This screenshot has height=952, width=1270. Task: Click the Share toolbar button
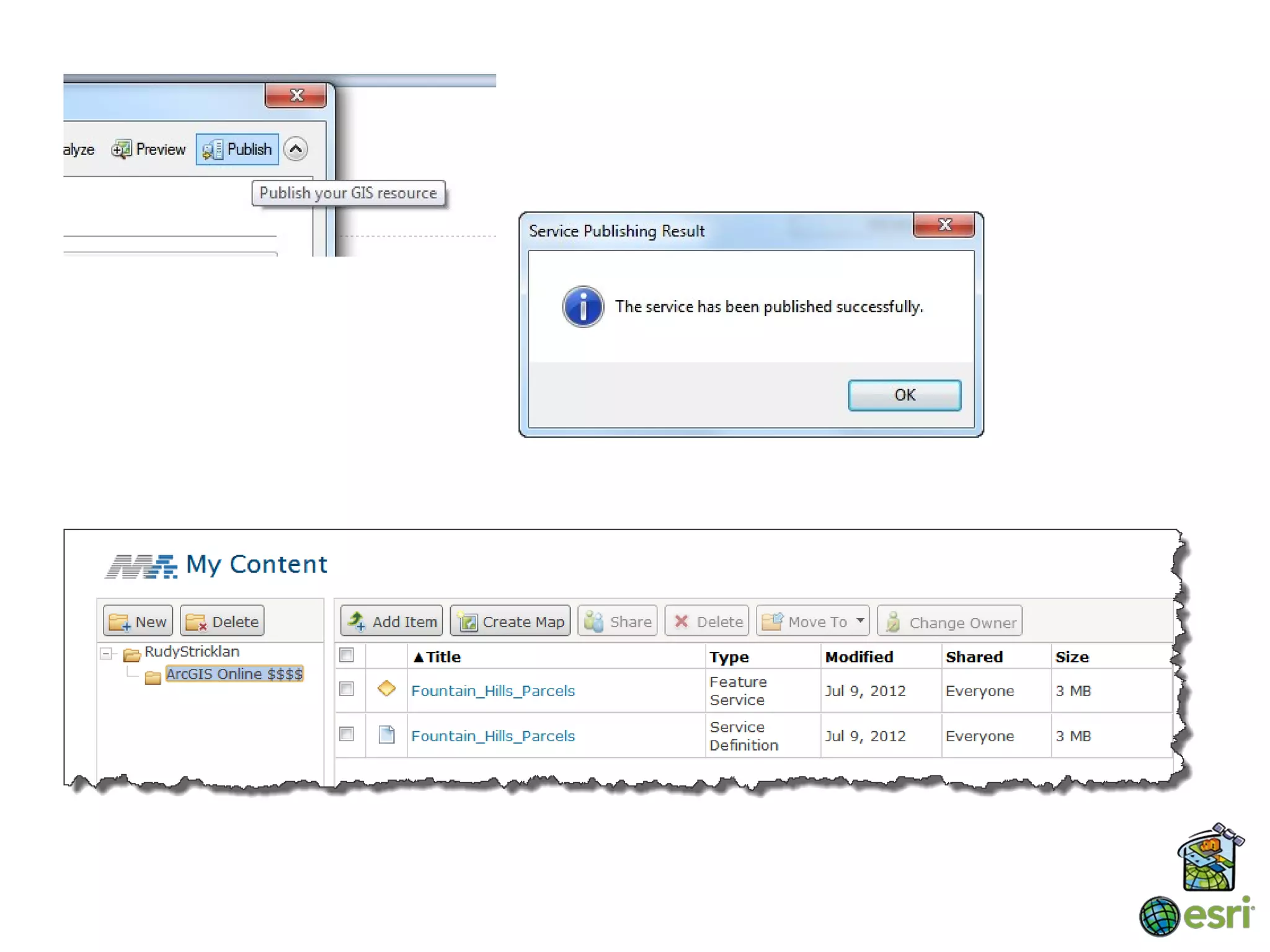(618, 622)
